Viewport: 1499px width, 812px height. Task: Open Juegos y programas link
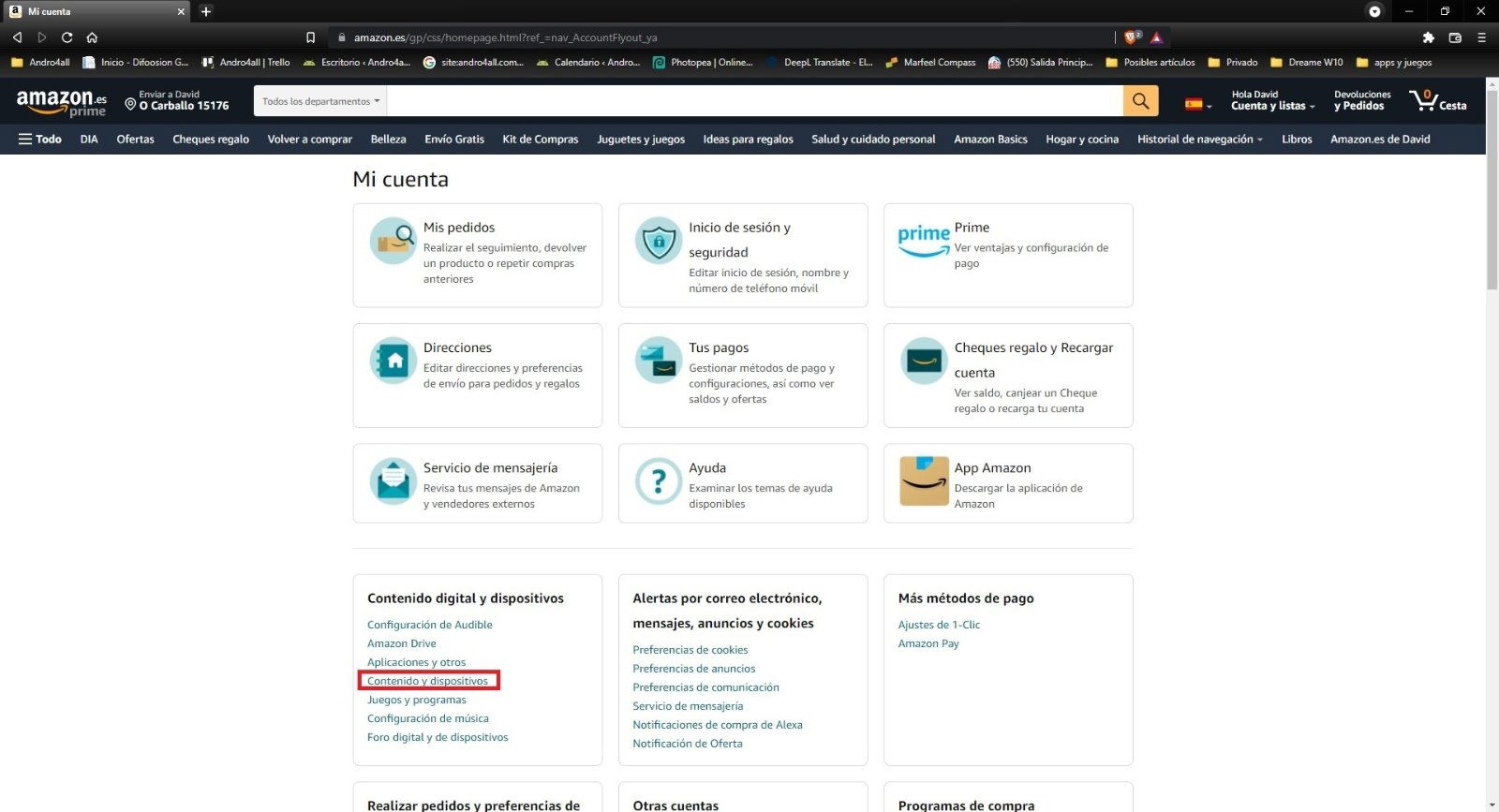pyautogui.click(x=416, y=700)
